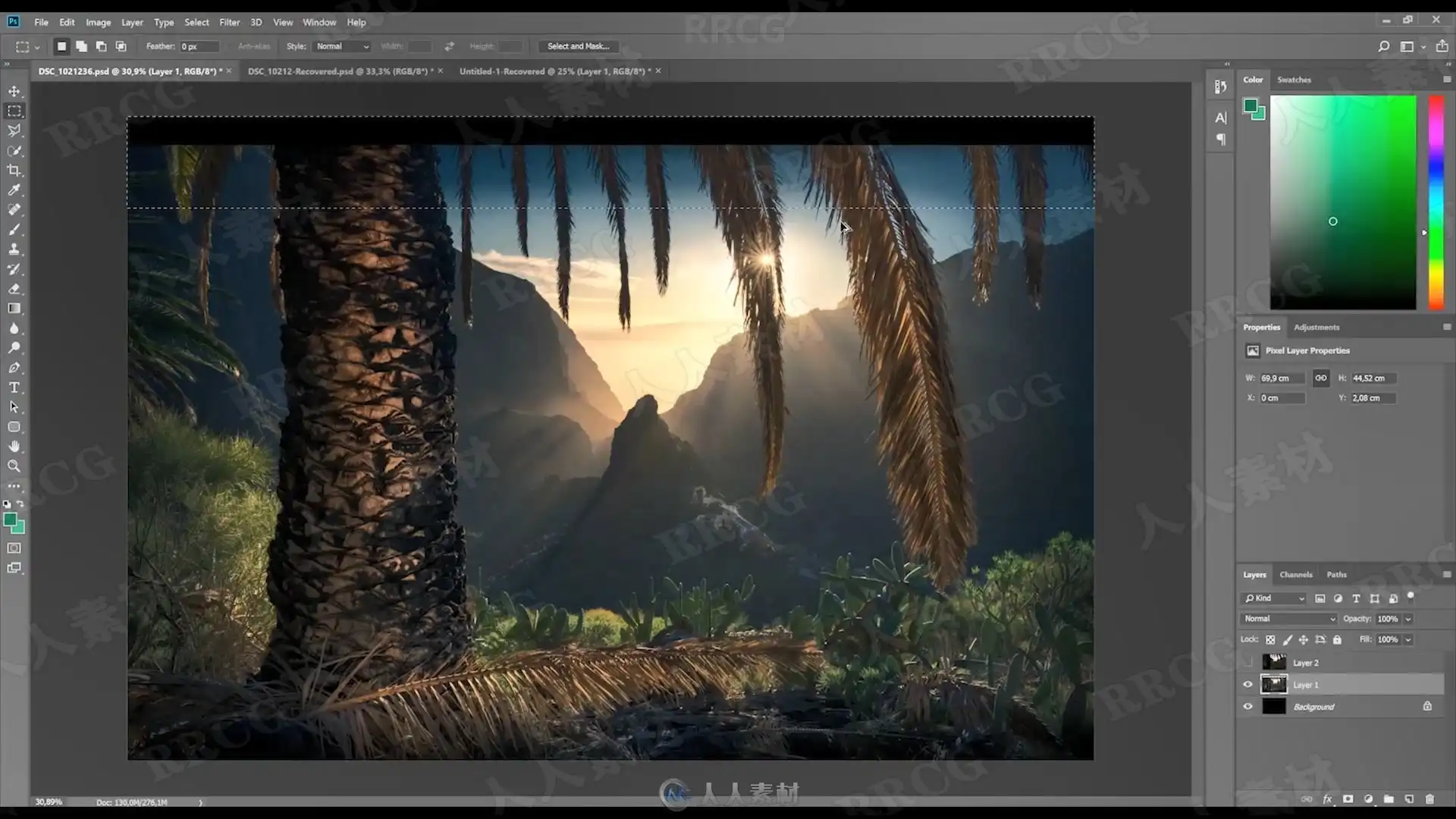Image resolution: width=1456 pixels, height=819 pixels.
Task: Select the Move tool
Action: pyautogui.click(x=14, y=91)
